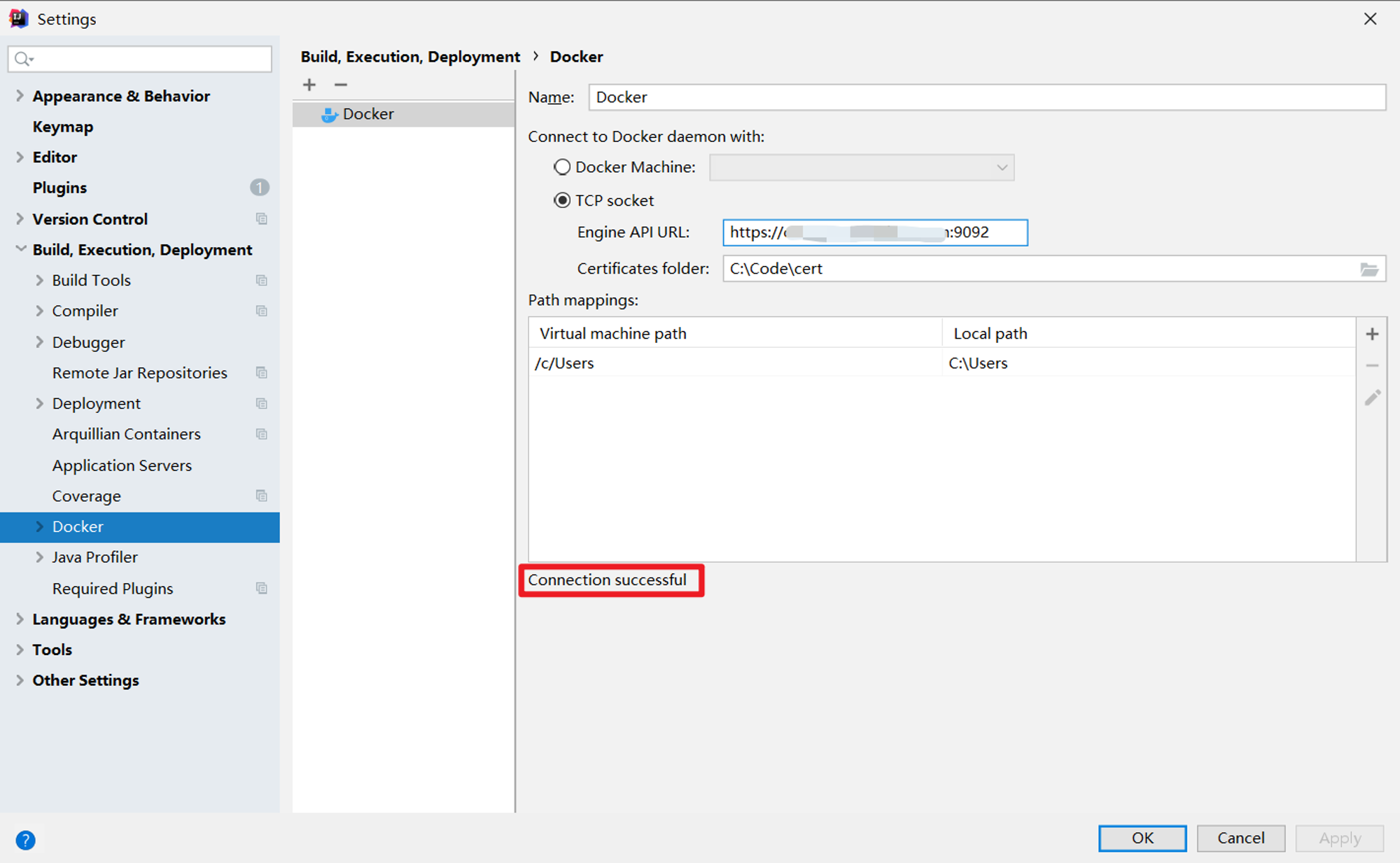Open help via question mark icon
The width and height of the screenshot is (1400, 863).
coord(26,840)
